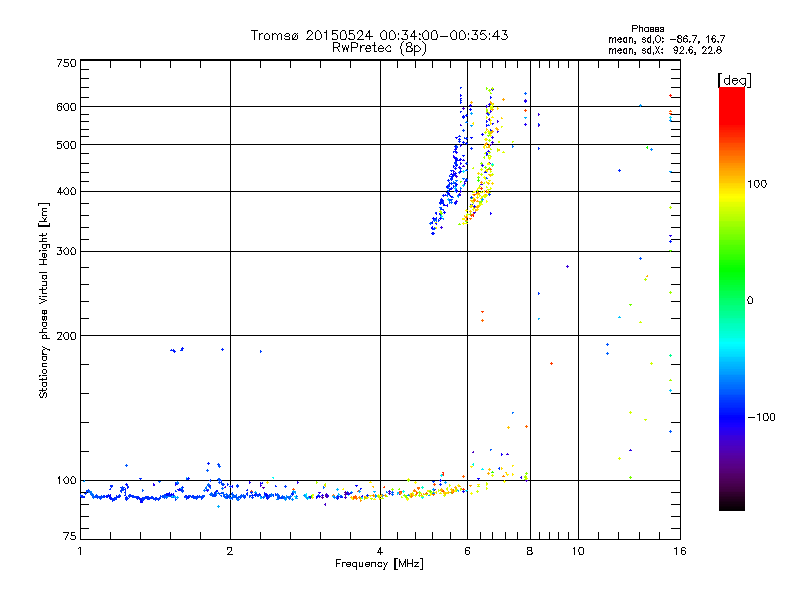Click the 'Stationary phase Virtual Height [km]' axis label
Image resolution: width=800 pixels, height=600 pixels.
coord(44,300)
